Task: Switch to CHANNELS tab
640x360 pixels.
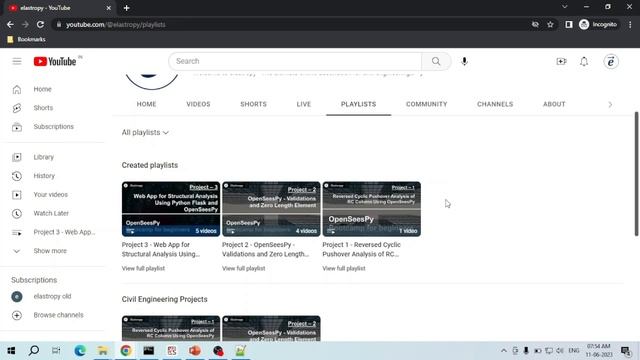Action: click(495, 104)
